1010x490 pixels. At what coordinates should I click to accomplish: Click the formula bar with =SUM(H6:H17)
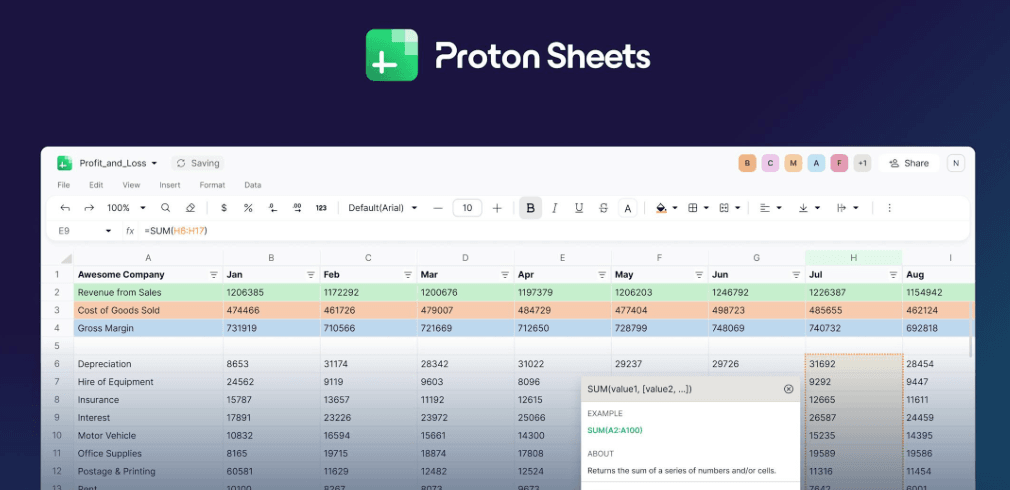pyautogui.click(x=554, y=231)
